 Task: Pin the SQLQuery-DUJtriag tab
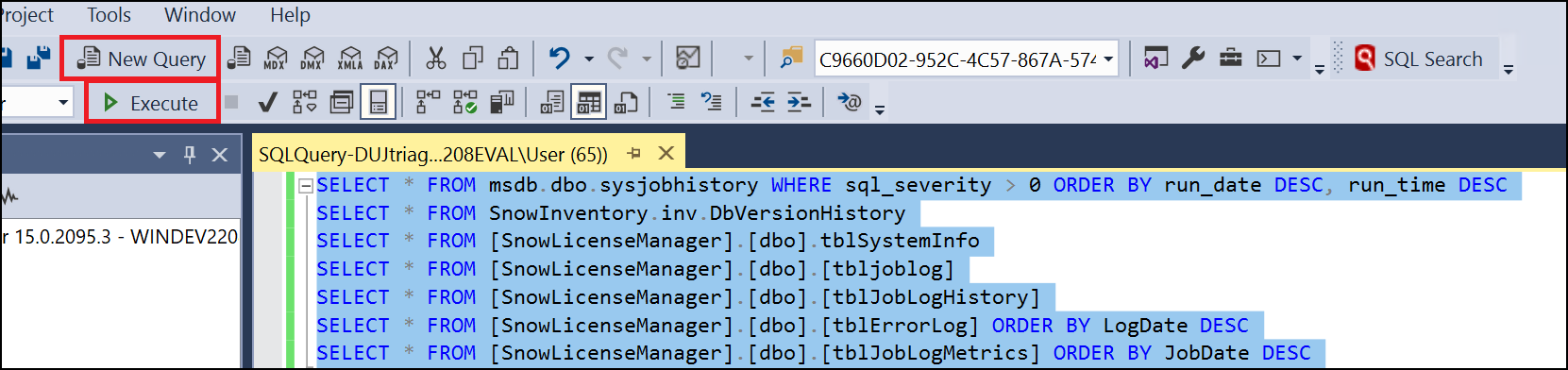(x=634, y=153)
